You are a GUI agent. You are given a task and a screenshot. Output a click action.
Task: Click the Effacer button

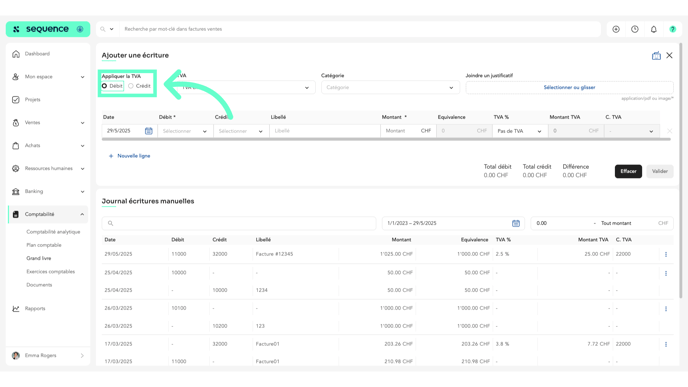(628, 172)
